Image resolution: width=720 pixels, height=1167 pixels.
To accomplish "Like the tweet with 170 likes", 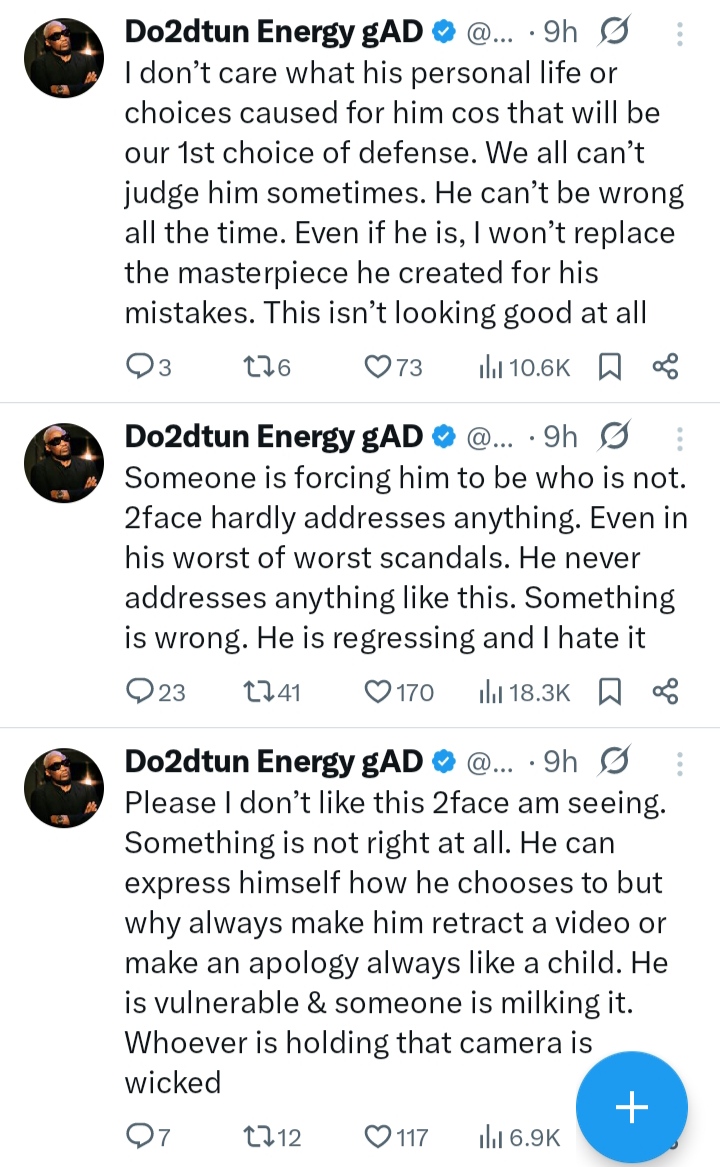I will point(377,691).
